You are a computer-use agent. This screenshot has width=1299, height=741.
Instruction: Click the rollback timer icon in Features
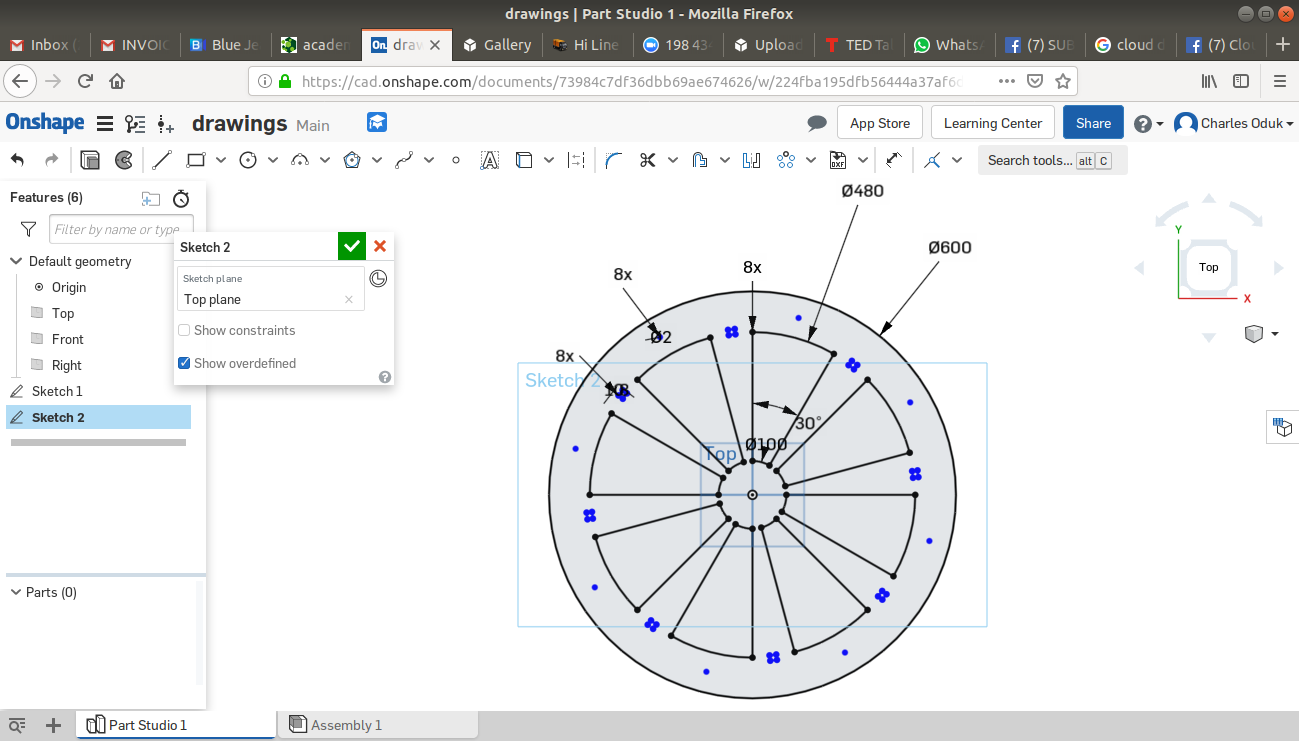(x=181, y=198)
